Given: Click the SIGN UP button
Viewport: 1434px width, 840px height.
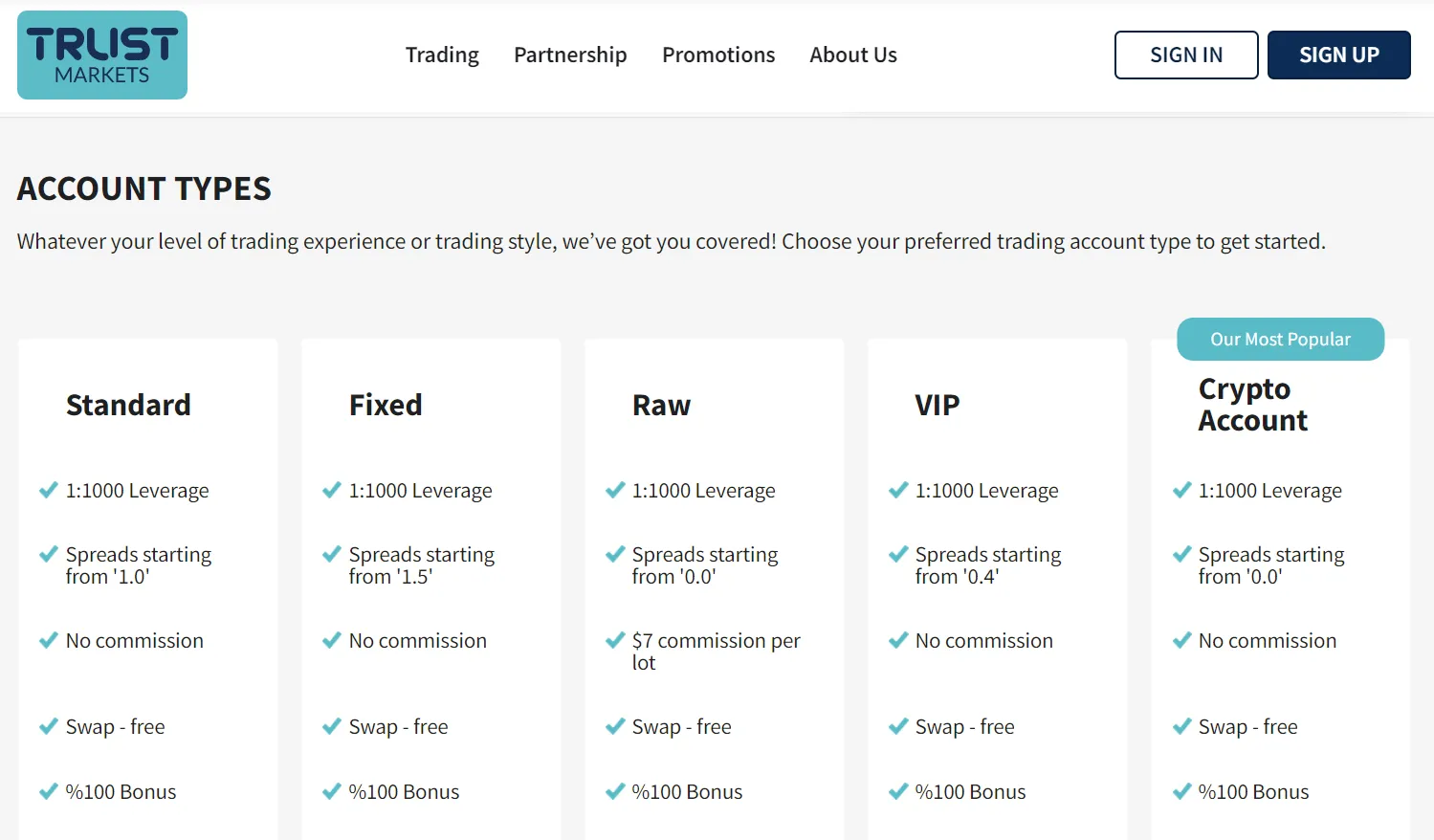Looking at the screenshot, I should tap(1339, 55).
